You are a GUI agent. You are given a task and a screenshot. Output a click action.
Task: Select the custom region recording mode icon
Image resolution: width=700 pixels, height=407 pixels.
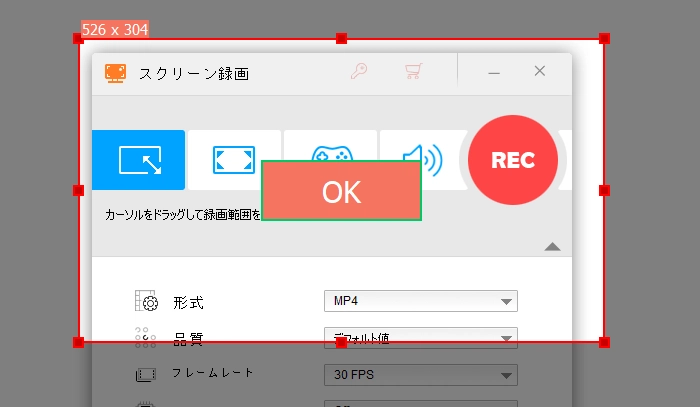(138, 160)
